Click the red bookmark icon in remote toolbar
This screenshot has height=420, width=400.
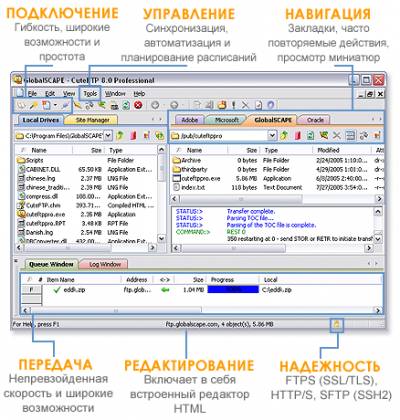[297, 135]
